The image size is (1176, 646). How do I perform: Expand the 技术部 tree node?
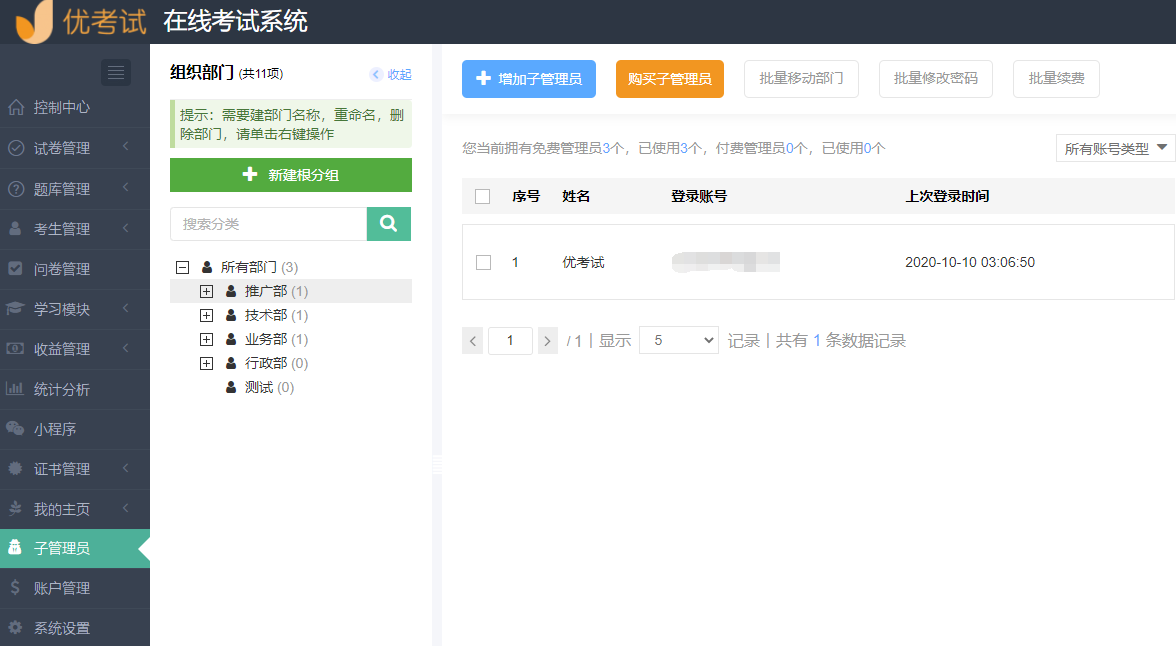pos(206,315)
